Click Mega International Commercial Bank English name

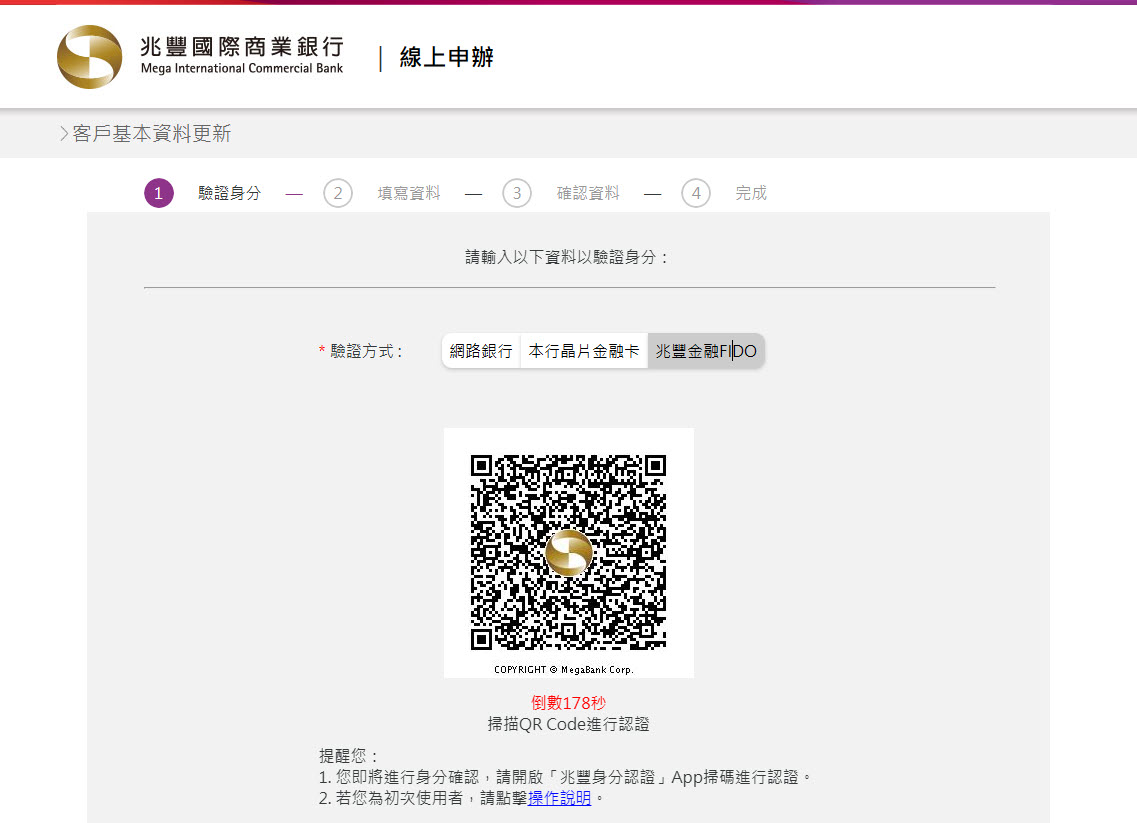(242, 68)
